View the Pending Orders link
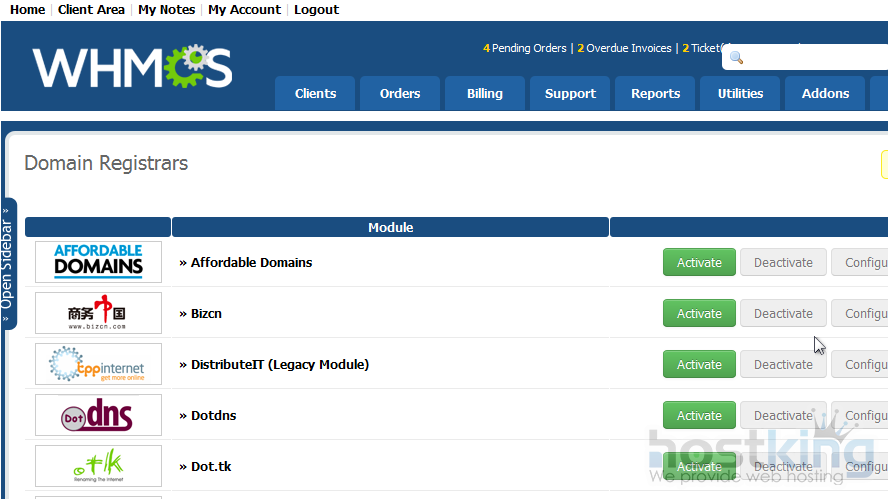This screenshot has height=500, width=889. 528,48
